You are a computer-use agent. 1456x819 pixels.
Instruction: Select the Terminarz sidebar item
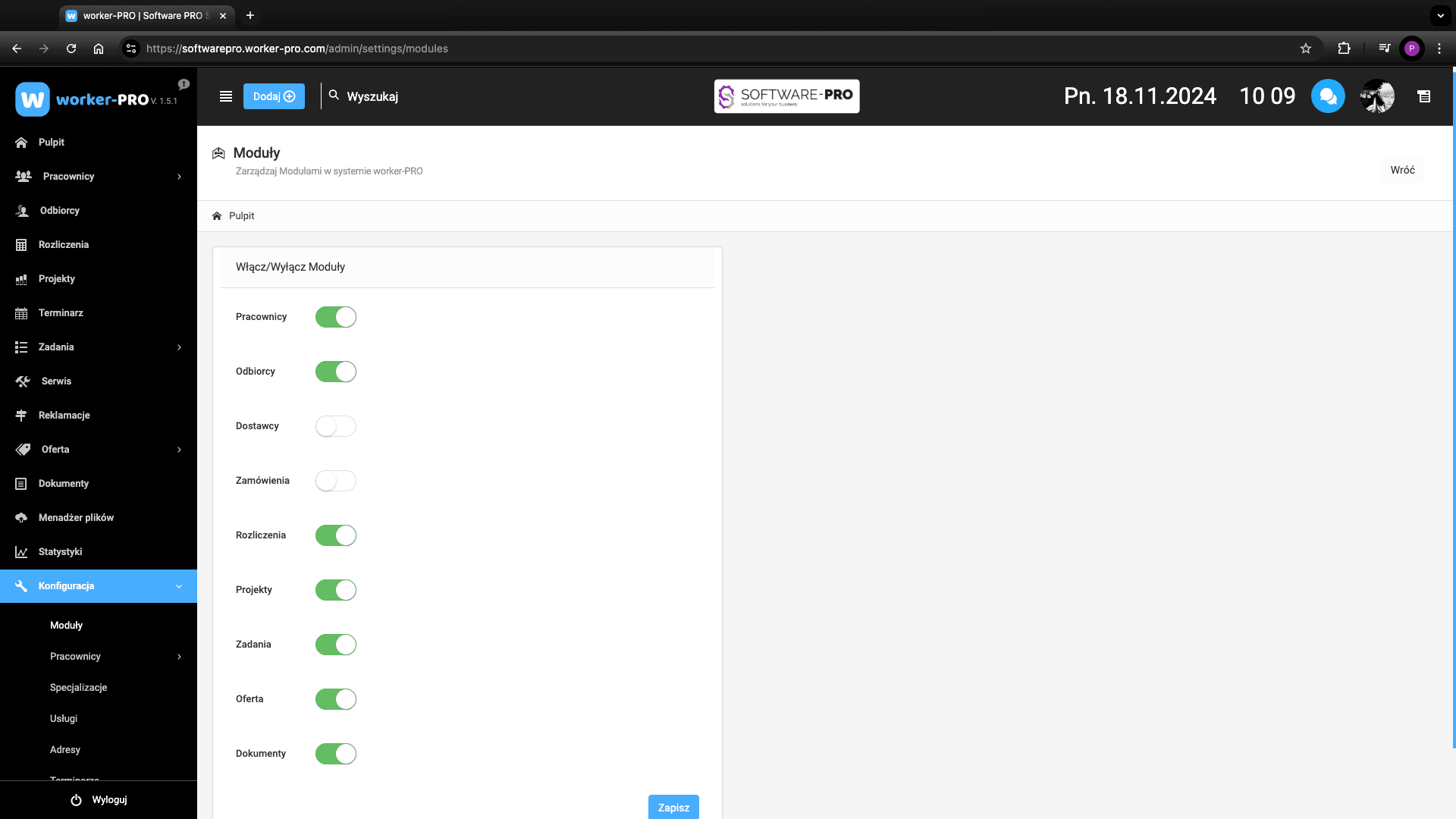click(x=61, y=313)
